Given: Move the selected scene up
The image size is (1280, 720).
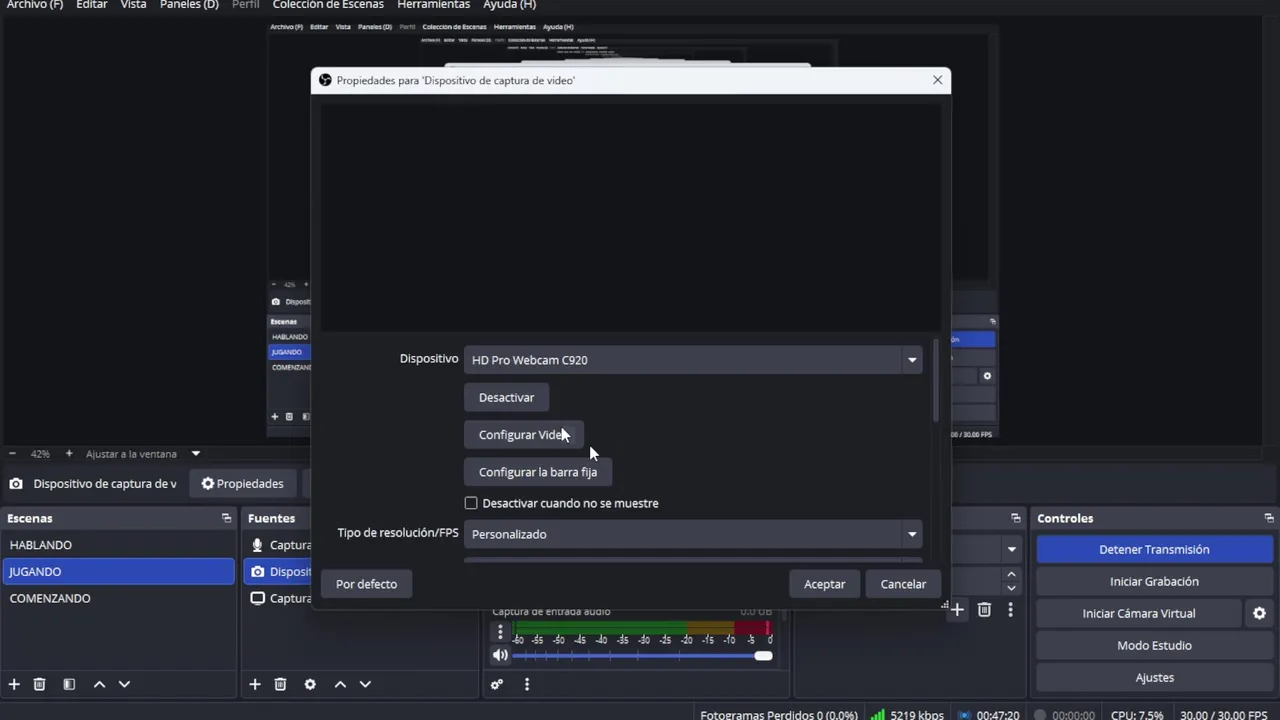Looking at the screenshot, I should pyautogui.click(x=99, y=684).
